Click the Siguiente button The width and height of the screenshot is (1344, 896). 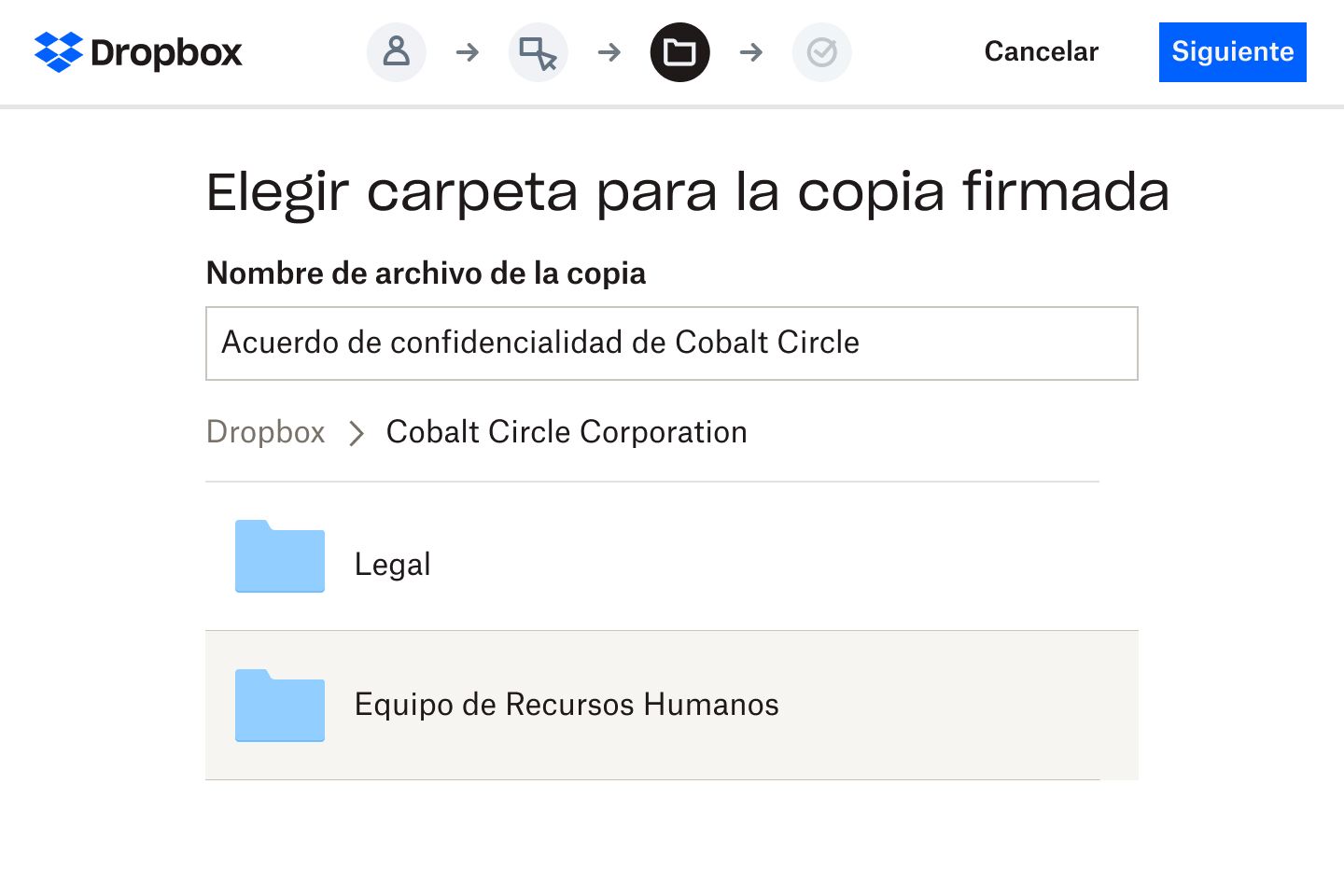[x=1233, y=52]
